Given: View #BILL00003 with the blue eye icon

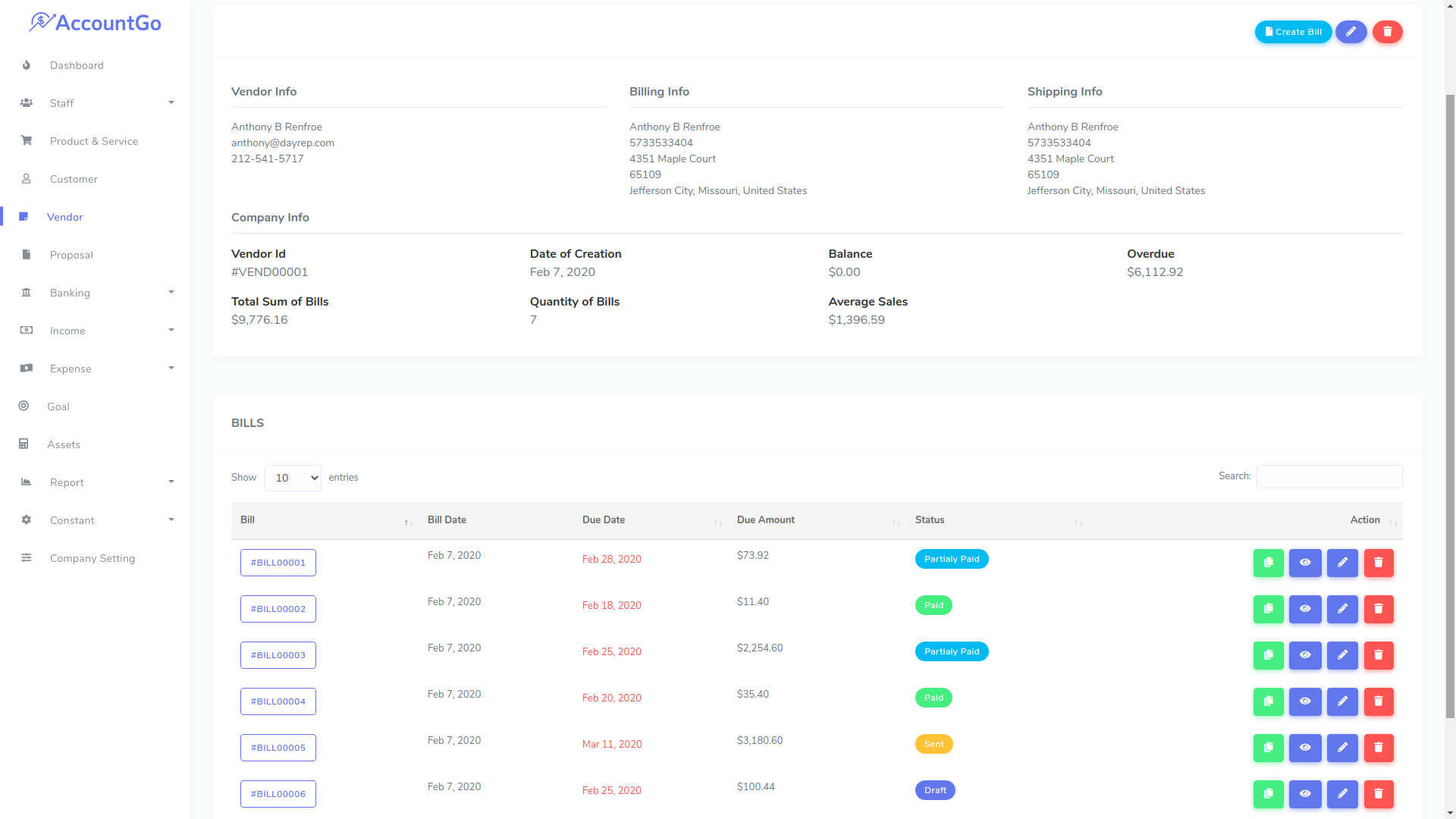Looking at the screenshot, I should pyautogui.click(x=1305, y=655).
